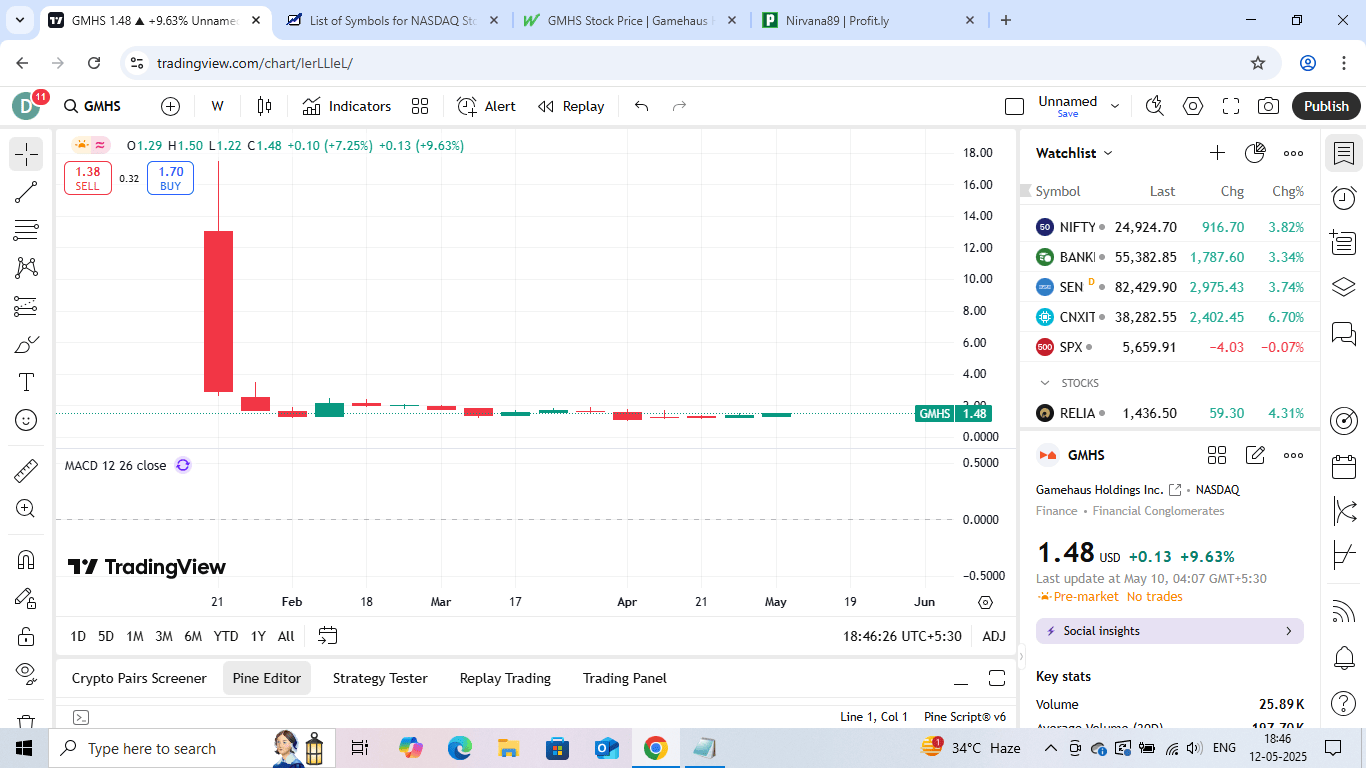Screen dimensions: 1366x768
Task: Open the emoji icons tool
Action: [x=26, y=420]
